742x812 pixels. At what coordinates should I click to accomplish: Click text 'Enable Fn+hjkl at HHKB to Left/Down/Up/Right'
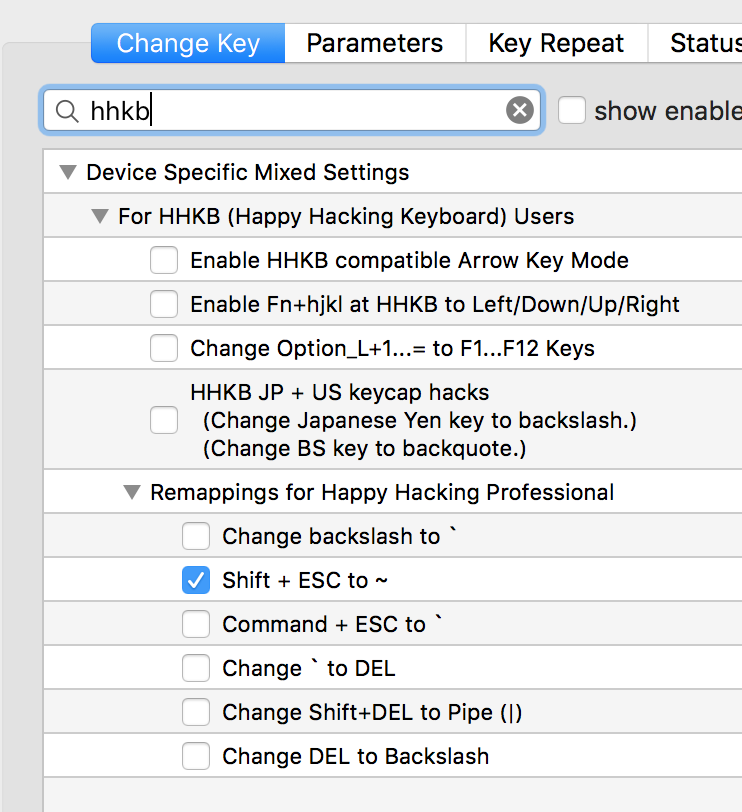point(435,304)
